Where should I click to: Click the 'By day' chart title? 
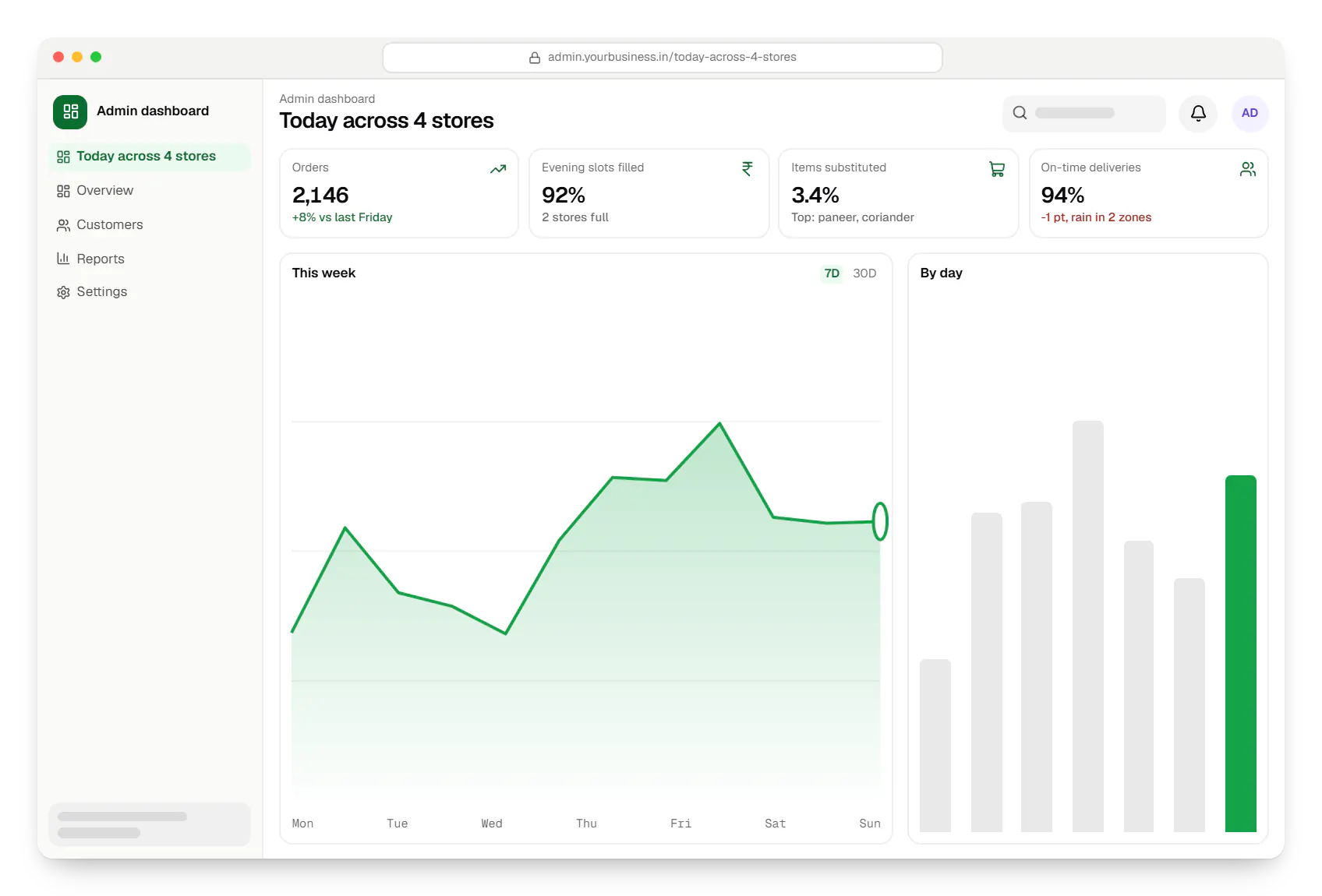click(941, 273)
